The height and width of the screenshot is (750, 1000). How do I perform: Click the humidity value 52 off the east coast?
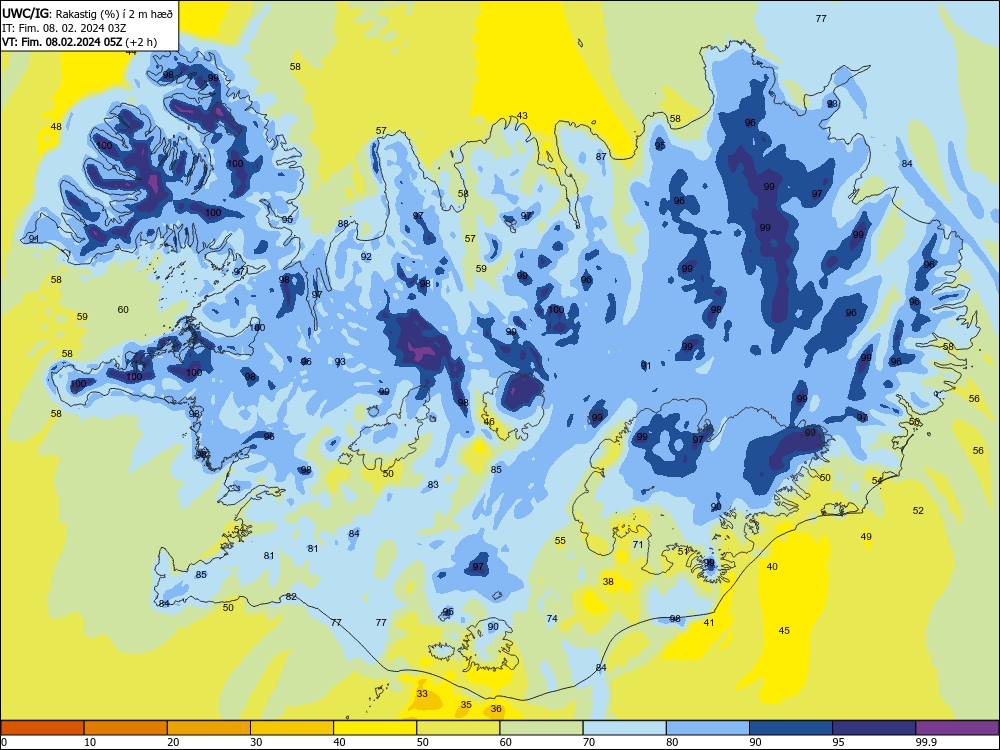click(x=918, y=510)
